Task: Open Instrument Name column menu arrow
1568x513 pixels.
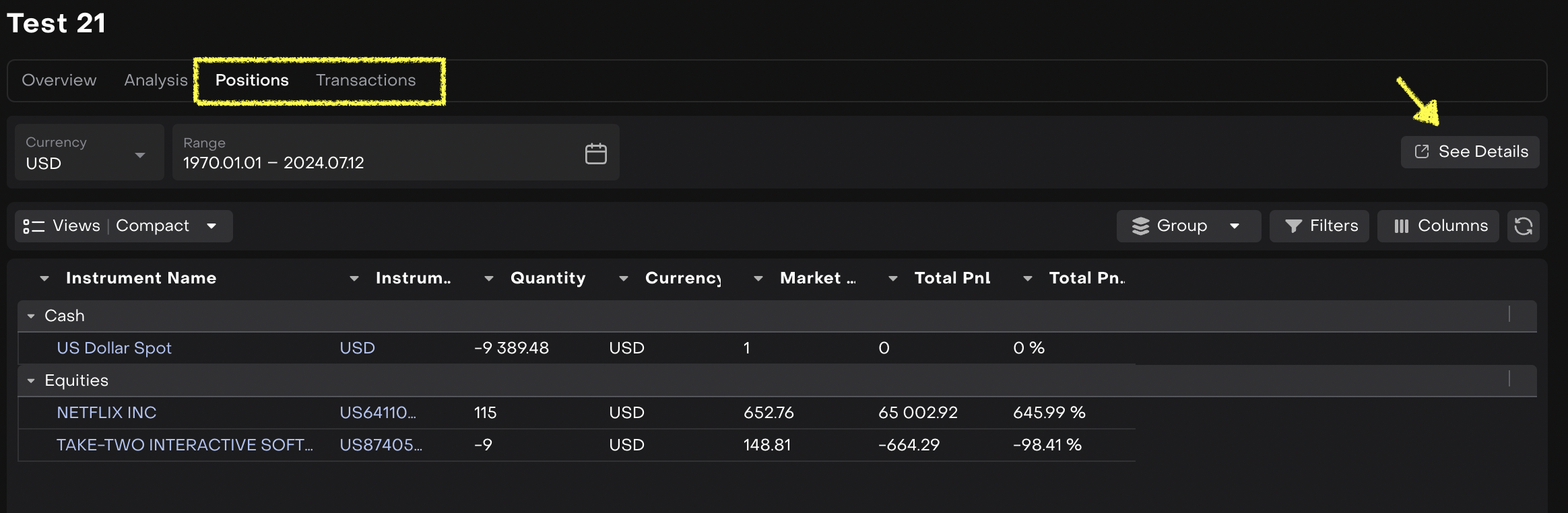Action: pyautogui.click(x=44, y=279)
